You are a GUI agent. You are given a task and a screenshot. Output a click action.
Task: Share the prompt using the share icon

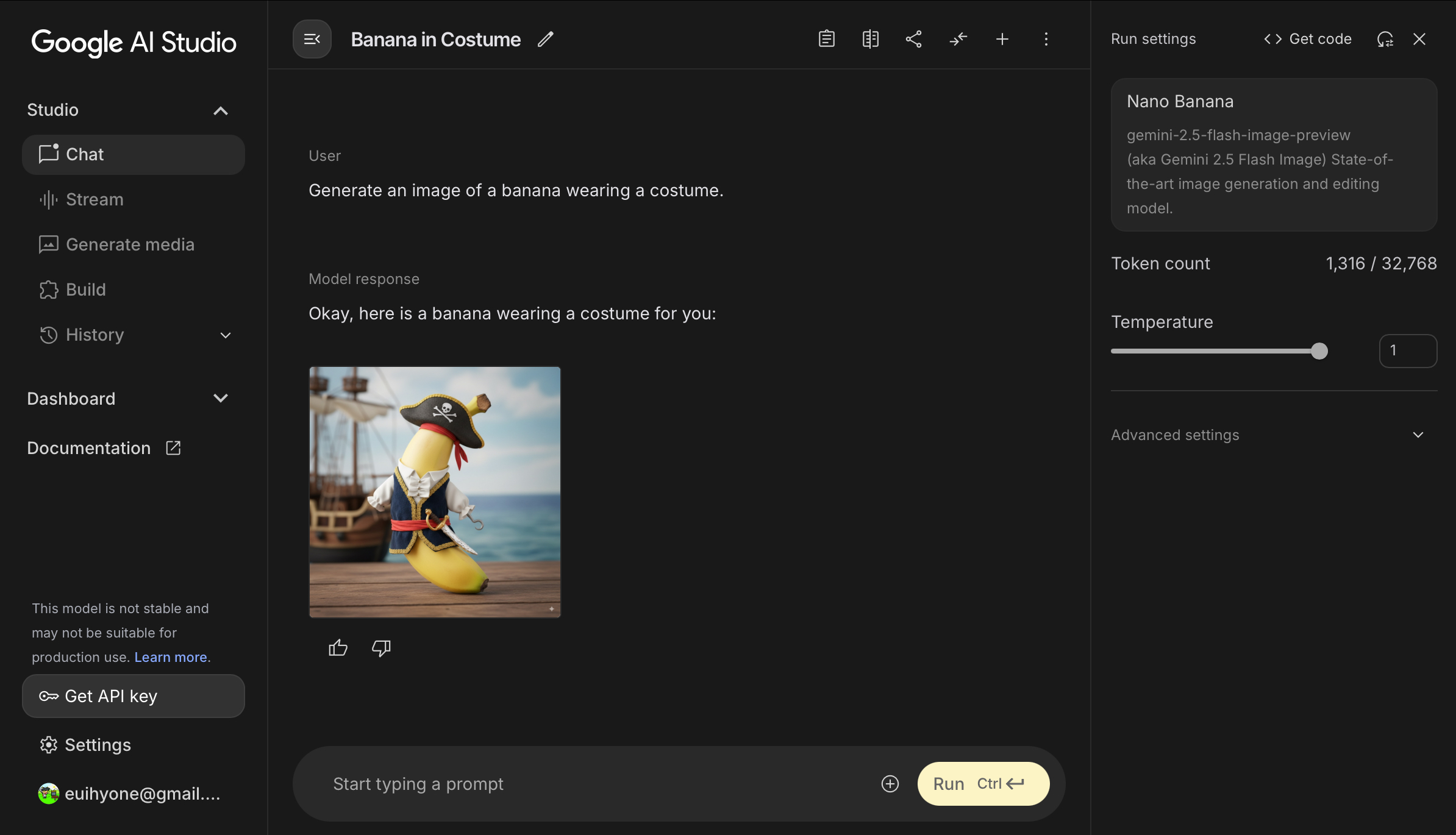[913, 40]
